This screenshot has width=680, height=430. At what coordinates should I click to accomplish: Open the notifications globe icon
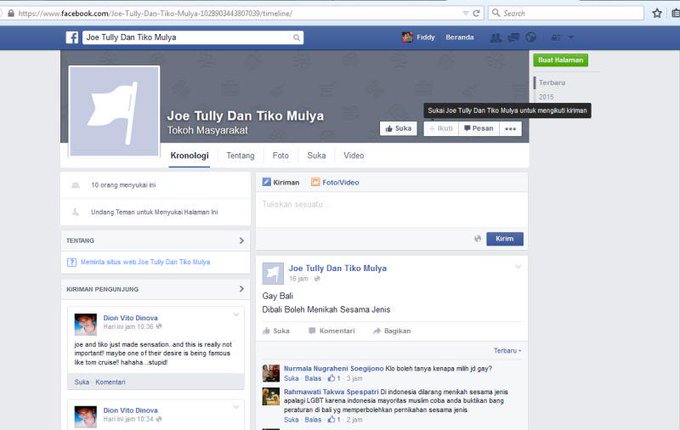[531, 38]
